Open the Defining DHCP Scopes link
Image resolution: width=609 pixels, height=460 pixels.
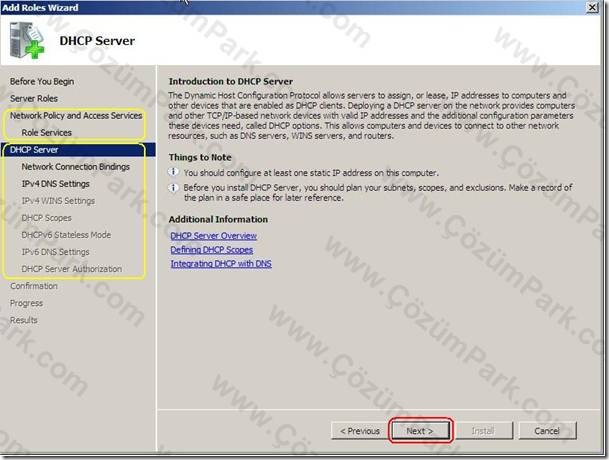[x=212, y=250]
